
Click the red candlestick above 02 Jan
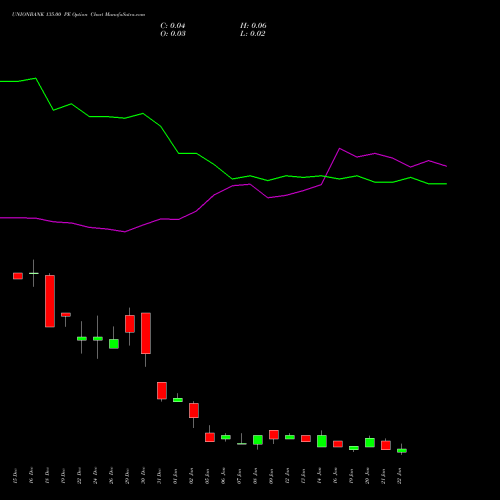click(x=194, y=410)
